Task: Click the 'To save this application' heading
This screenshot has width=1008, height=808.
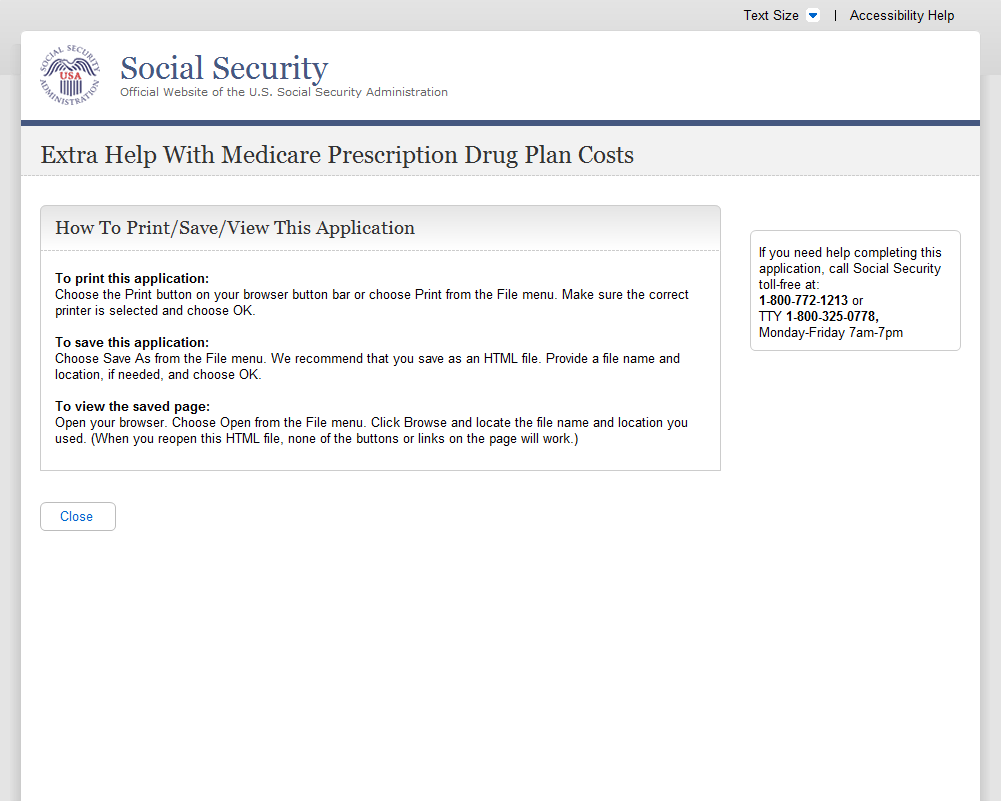Action: tap(132, 343)
